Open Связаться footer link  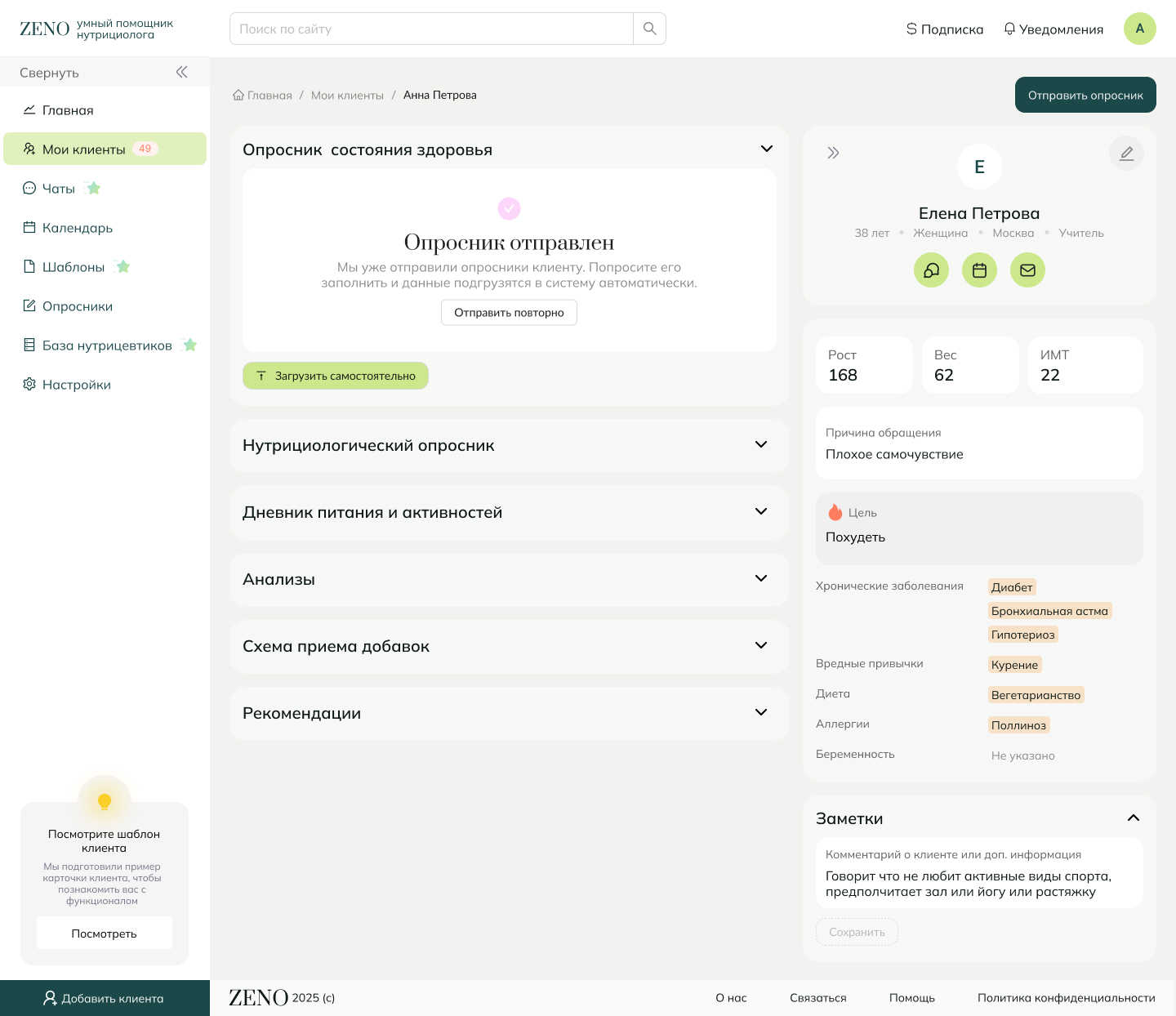(818, 998)
